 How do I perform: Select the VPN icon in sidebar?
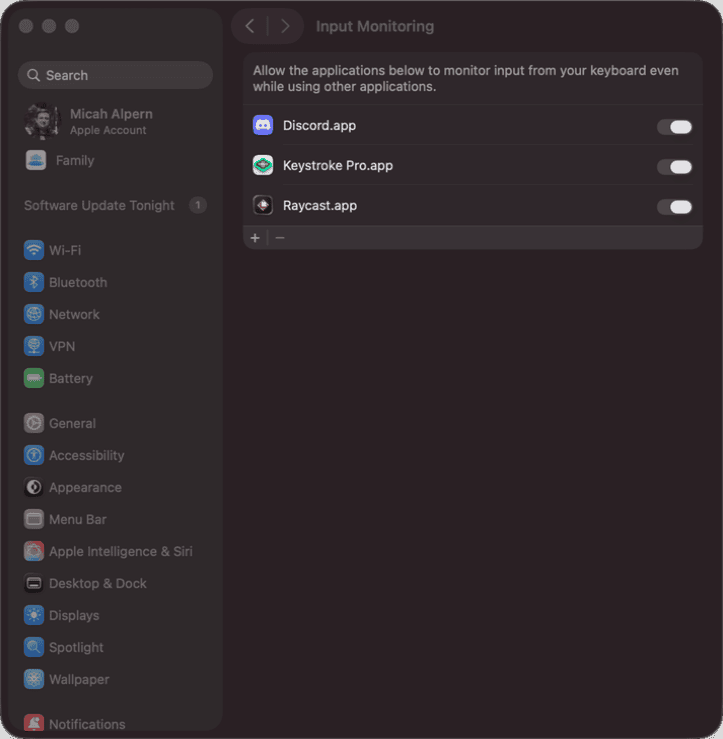pos(34,346)
